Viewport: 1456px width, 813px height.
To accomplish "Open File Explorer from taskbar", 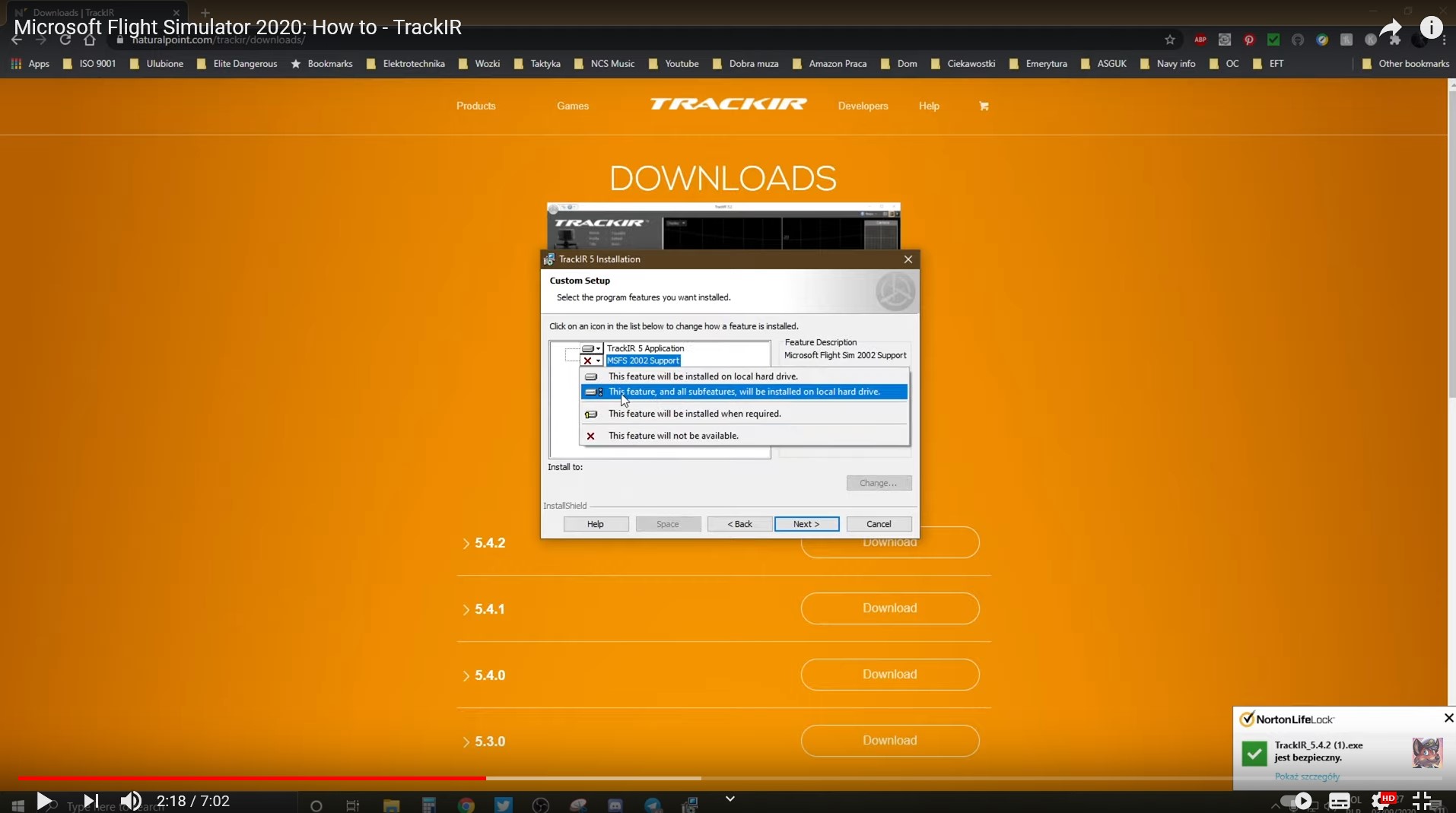I will click(391, 805).
